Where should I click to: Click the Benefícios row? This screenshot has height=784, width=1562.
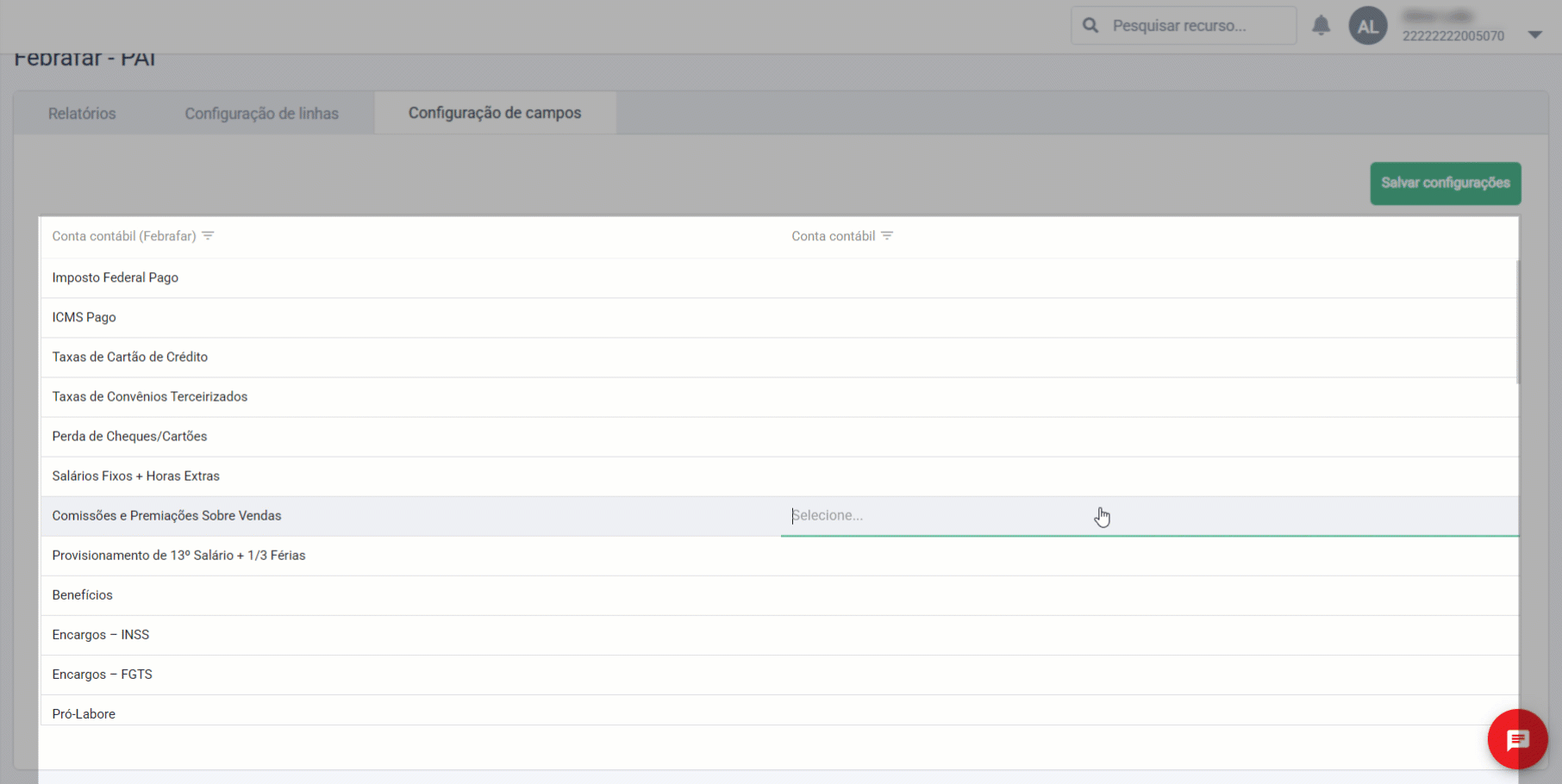click(x=82, y=594)
